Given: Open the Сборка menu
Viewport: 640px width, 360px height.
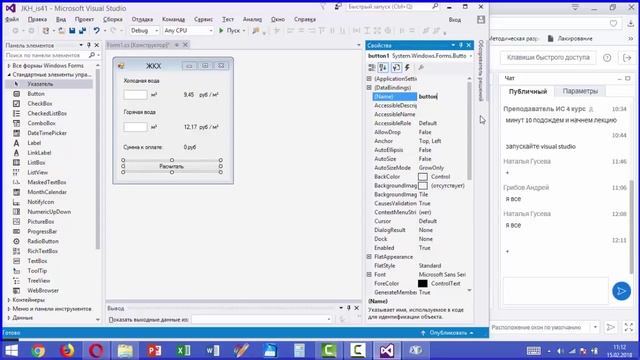Looking at the screenshot, I should click(113, 19).
